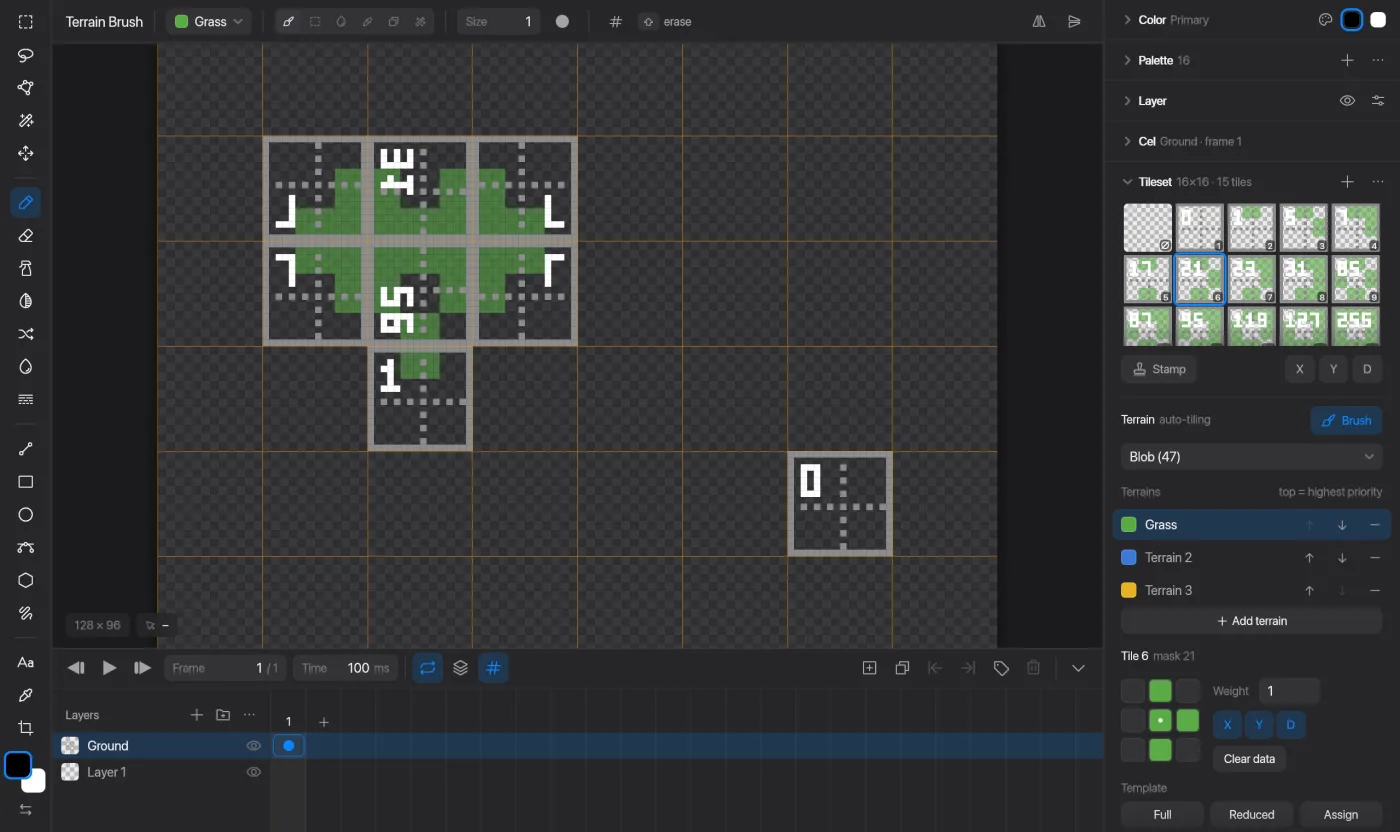Swap foreground and background colors
Image resolution: width=1400 pixels, height=832 pixels.
pos(26,810)
